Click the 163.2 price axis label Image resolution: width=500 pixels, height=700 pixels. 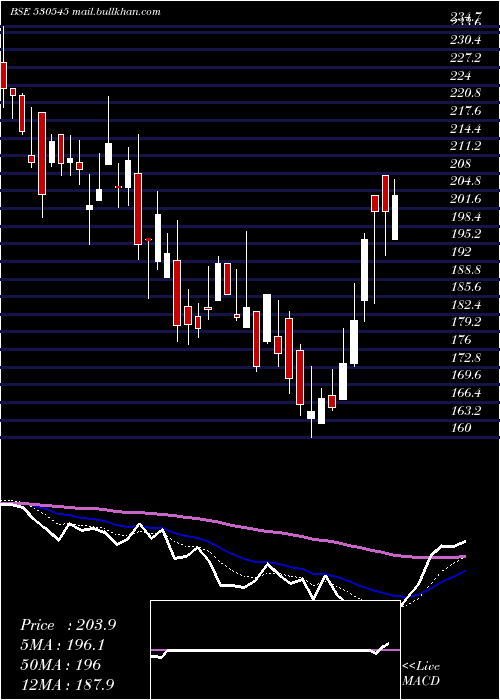point(465,410)
